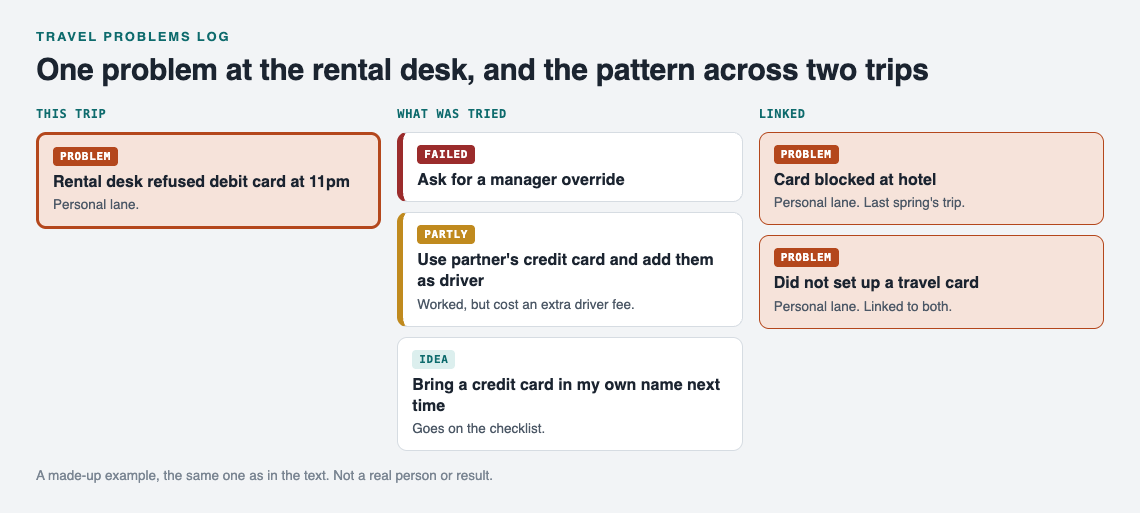
Task: Click the main heading about the rental desk pattern
Action: point(482,70)
